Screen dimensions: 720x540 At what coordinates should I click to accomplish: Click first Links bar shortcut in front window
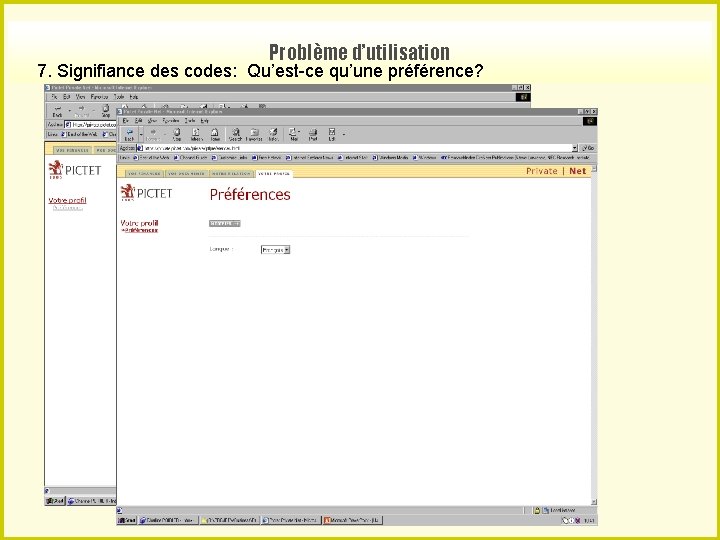151,158
